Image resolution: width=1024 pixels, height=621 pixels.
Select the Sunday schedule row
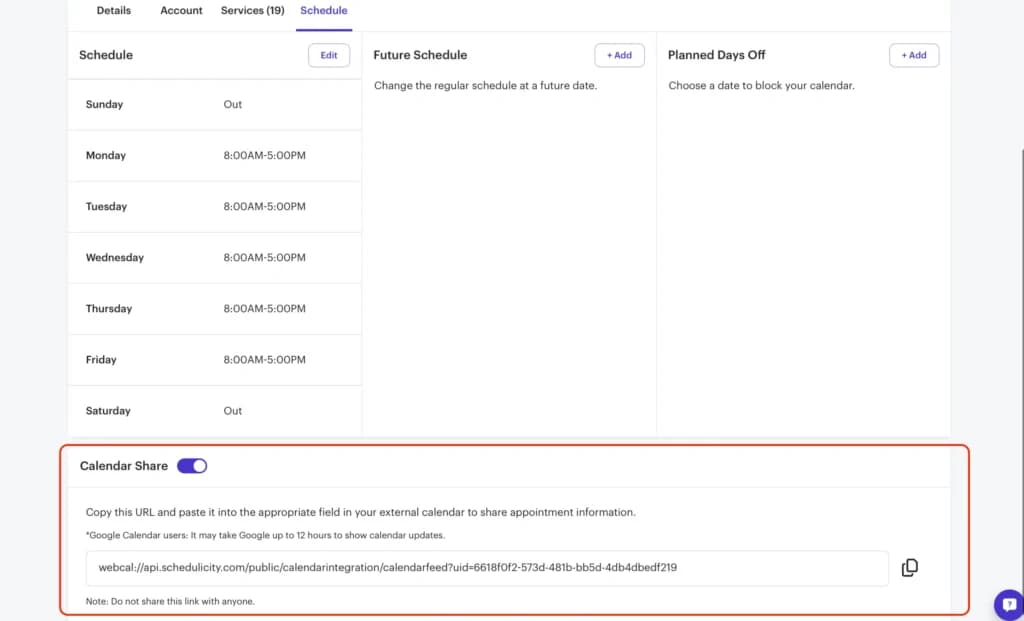click(214, 104)
